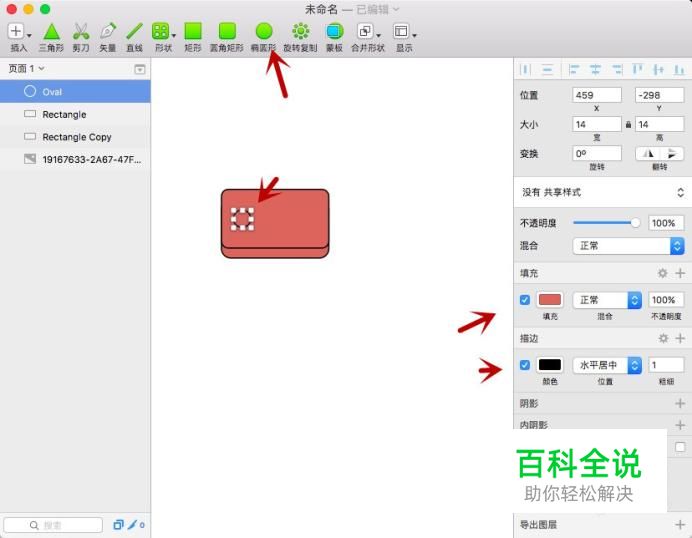Select the 19167633-2A67-47F image layer
The height and width of the screenshot is (538, 692).
click(x=75, y=159)
